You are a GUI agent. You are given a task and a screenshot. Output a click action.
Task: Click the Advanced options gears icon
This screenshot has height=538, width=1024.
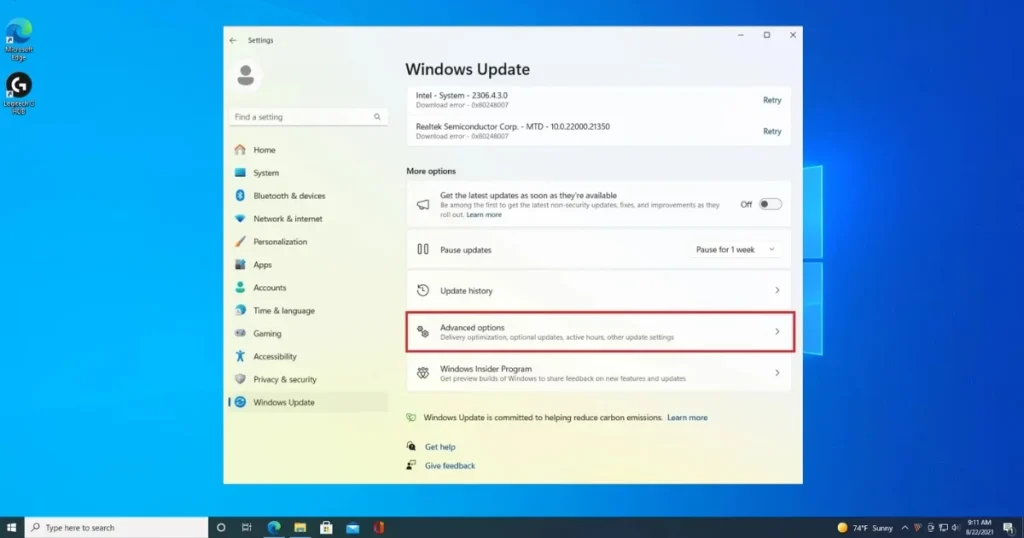click(423, 332)
